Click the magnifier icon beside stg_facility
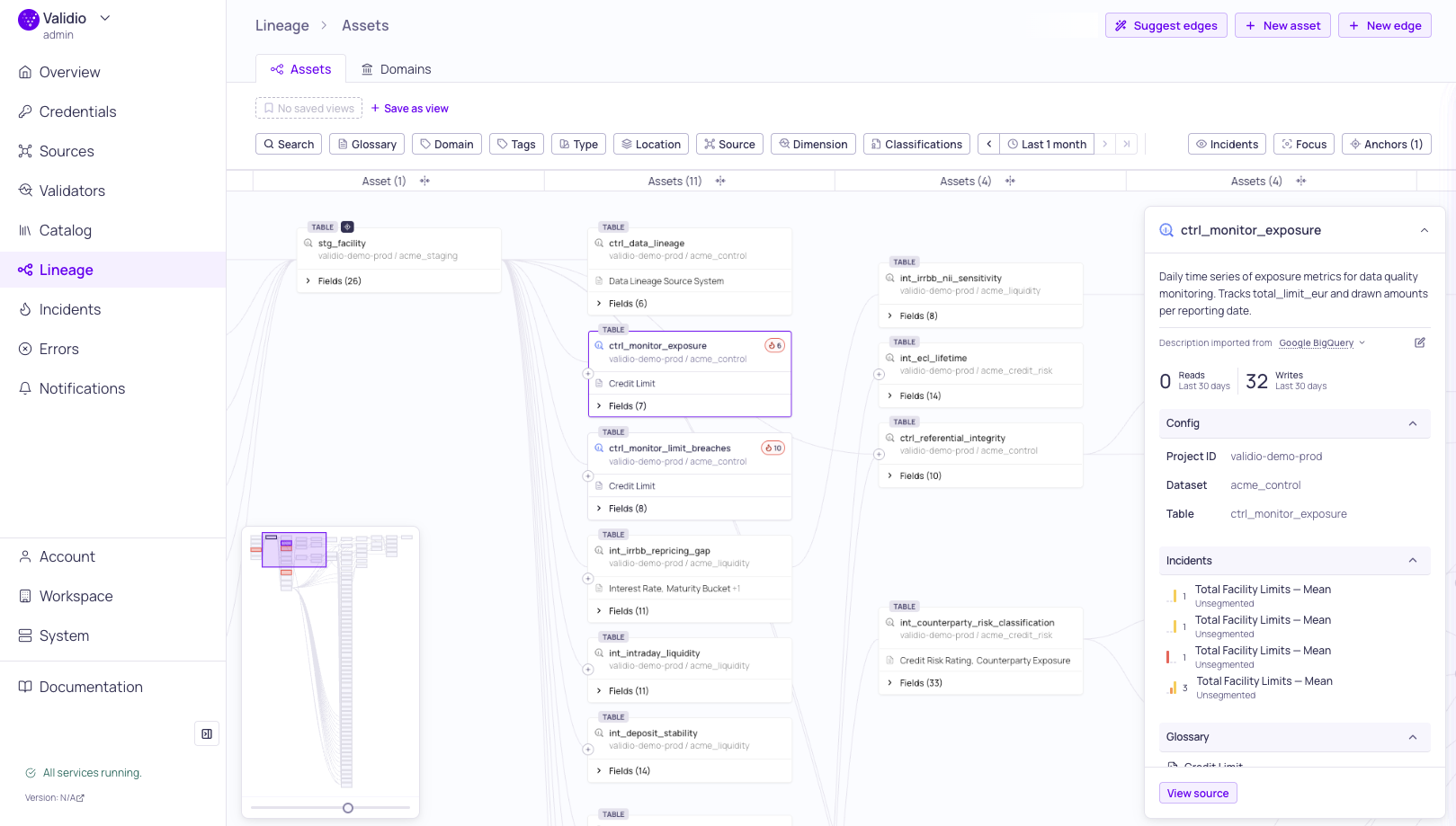Screen dimensions: 1456x826 click(308, 244)
